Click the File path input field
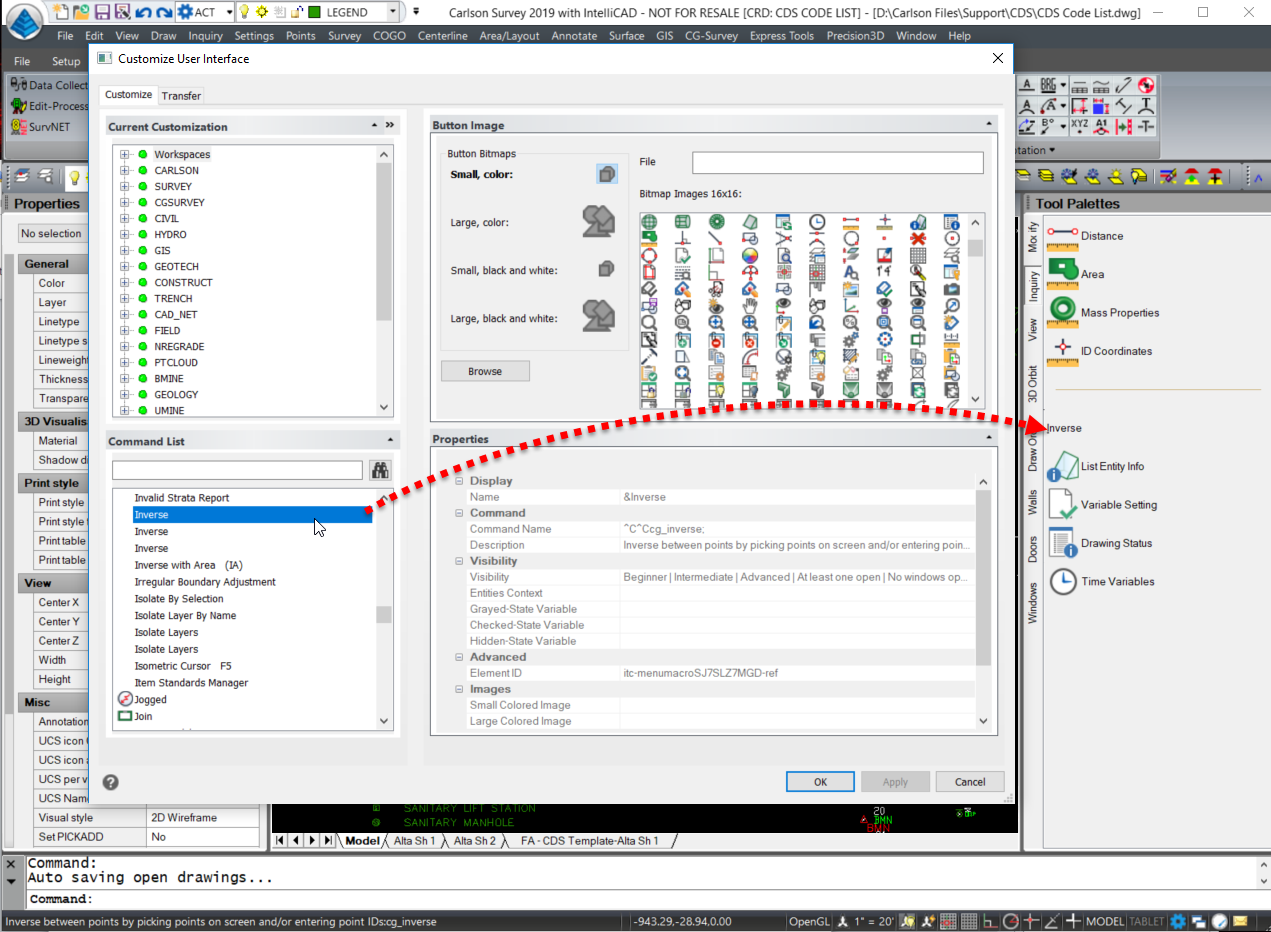The height and width of the screenshot is (932, 1271). (x=838, y=162)
